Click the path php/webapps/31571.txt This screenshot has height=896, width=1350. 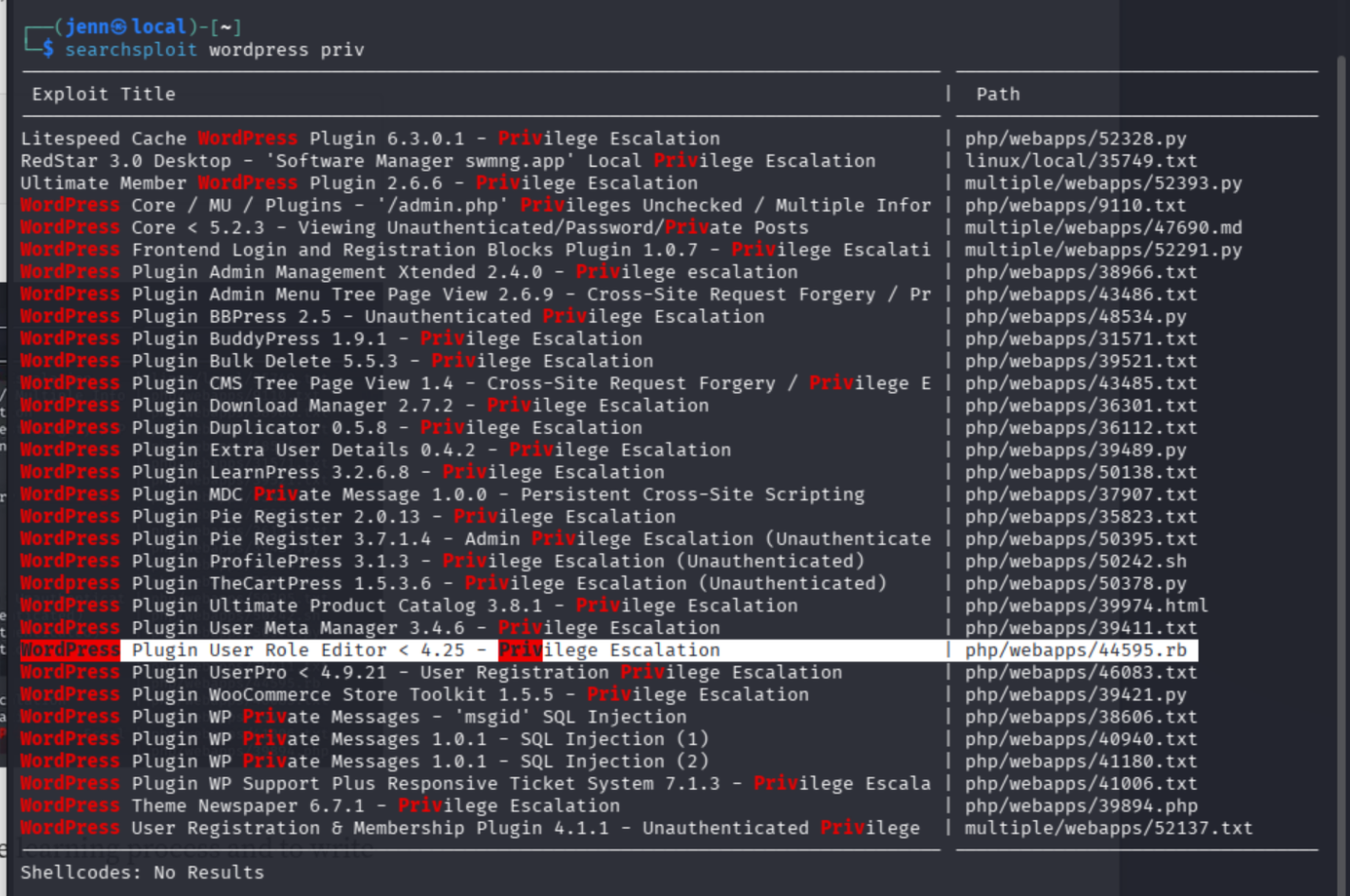point(1081,339)
